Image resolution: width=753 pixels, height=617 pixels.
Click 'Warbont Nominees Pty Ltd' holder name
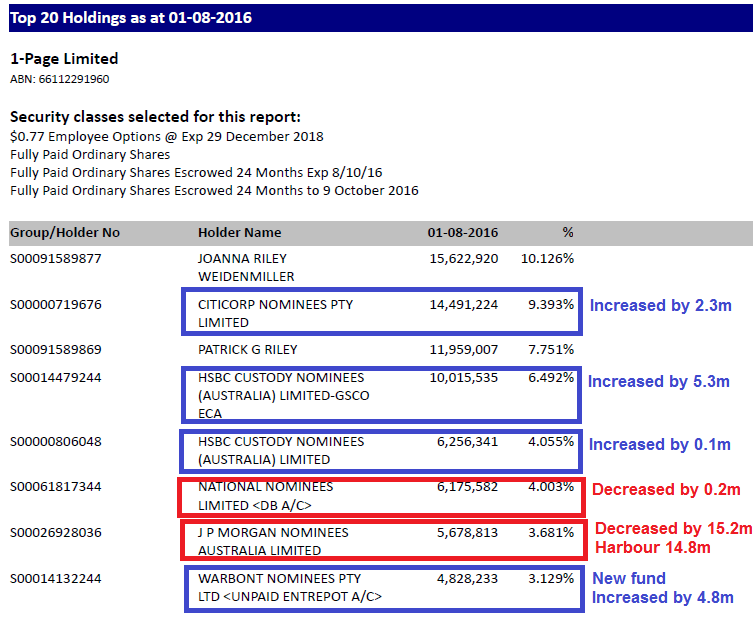290,588
